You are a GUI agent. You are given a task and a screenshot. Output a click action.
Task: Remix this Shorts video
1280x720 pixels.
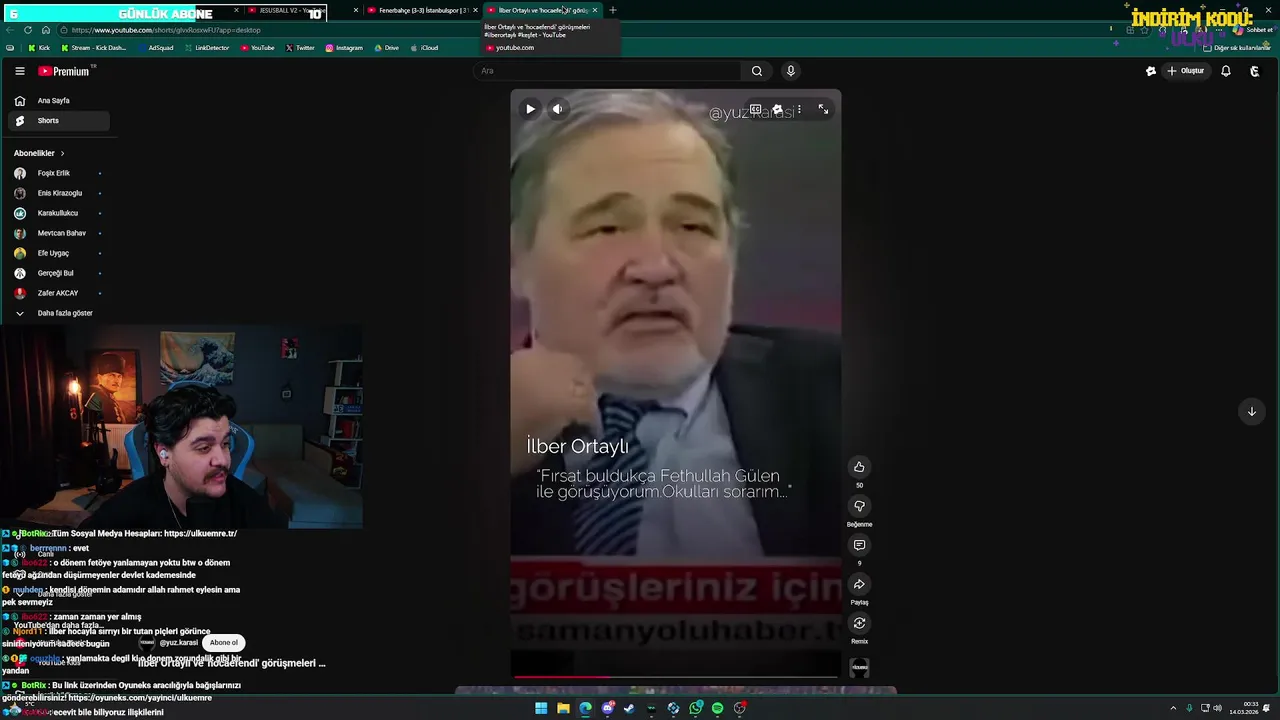[x=859, y=623]
